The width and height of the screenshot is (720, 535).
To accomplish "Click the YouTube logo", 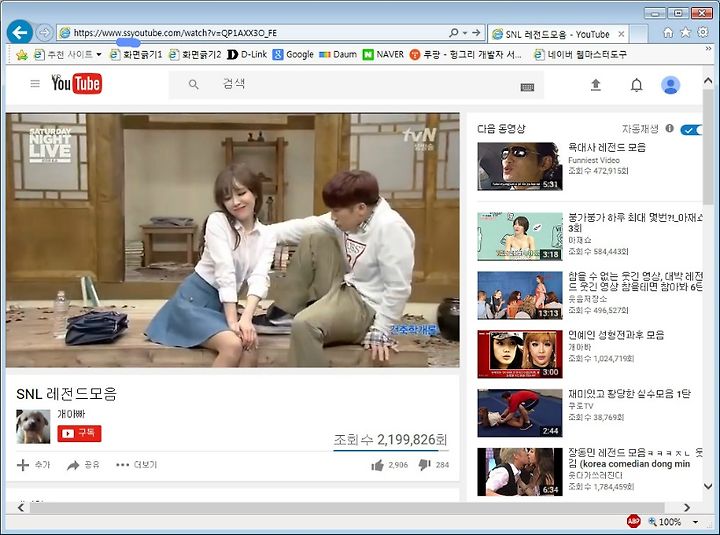I will click(76, 83).
